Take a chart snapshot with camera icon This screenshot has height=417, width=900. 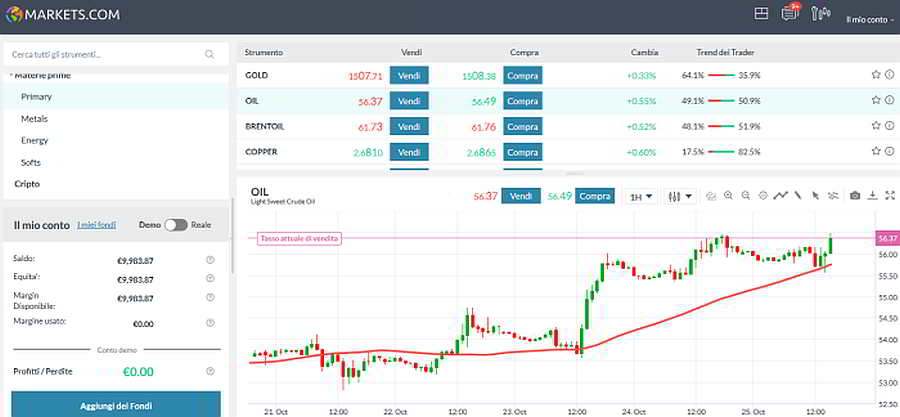click(855, 196)
